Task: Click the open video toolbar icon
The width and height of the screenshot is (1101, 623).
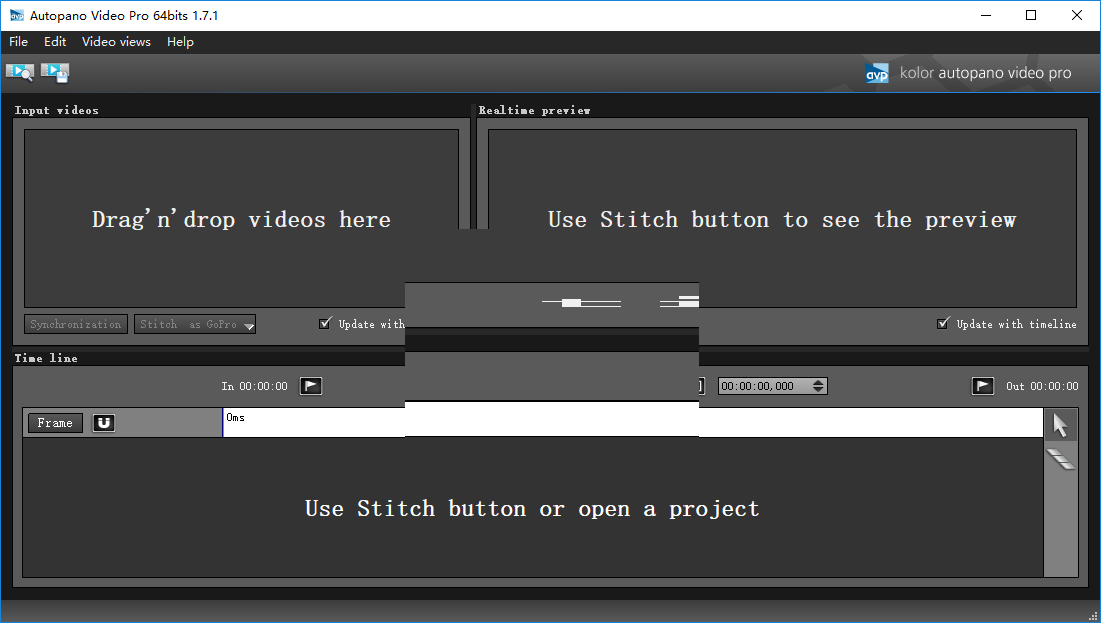Action: [x=19, y=72]
